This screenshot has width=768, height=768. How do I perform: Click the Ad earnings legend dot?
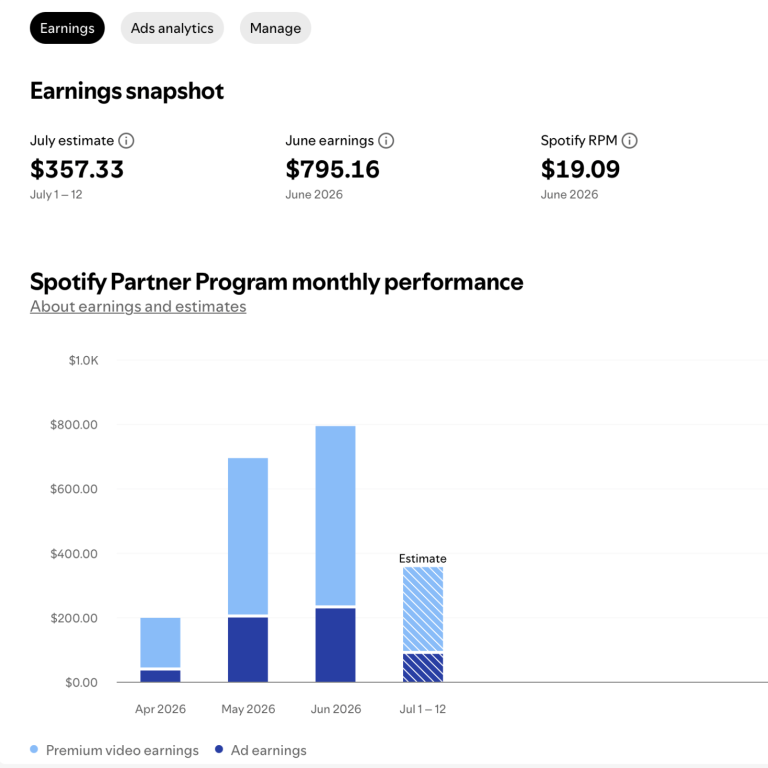219,749
